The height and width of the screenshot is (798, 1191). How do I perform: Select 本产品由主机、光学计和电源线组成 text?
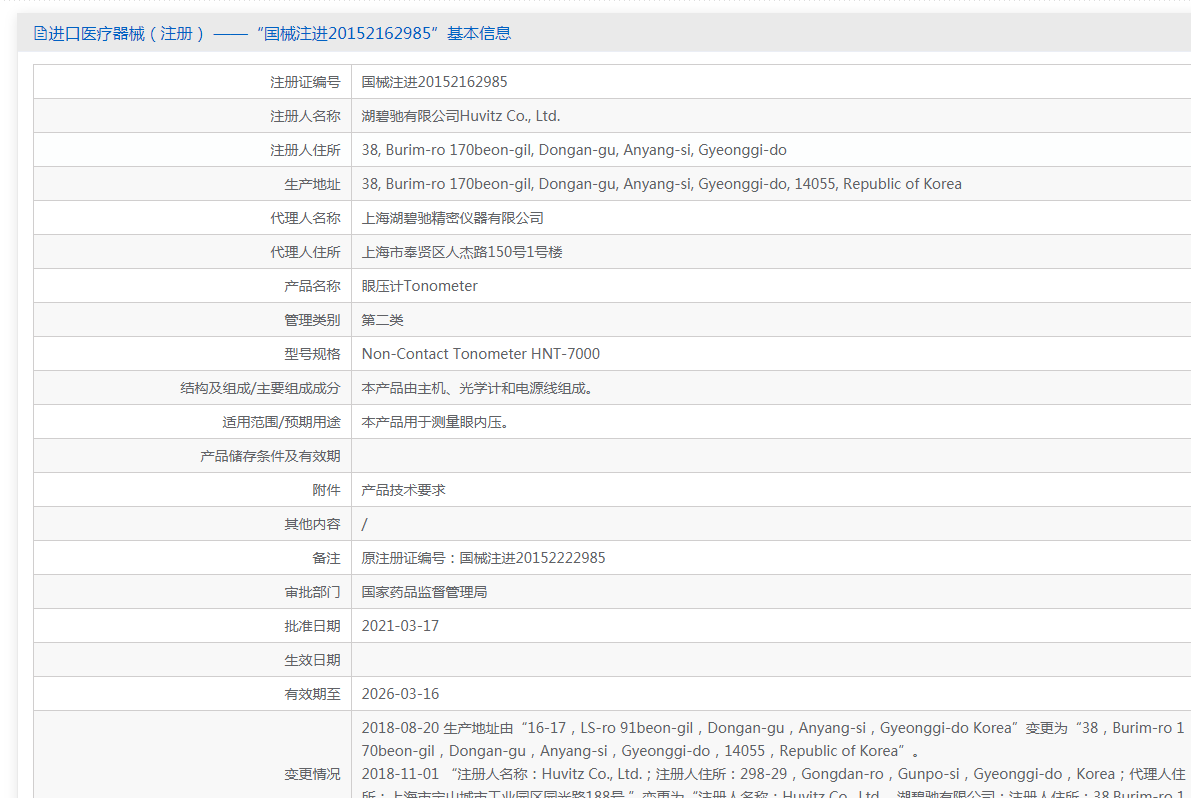tap(477, 388)
